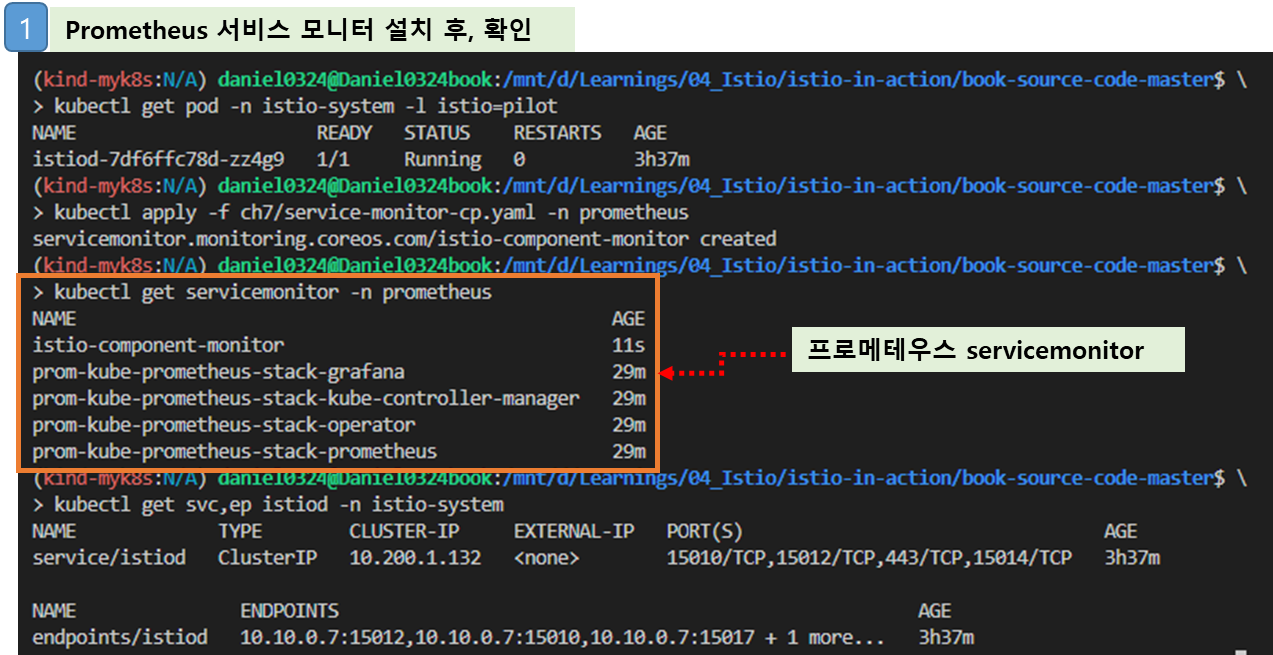Select endpoints list starting 10.10.0.7:15012
Image resolution: width=1273 pixels, height=655 pixels.
point(563,637)
